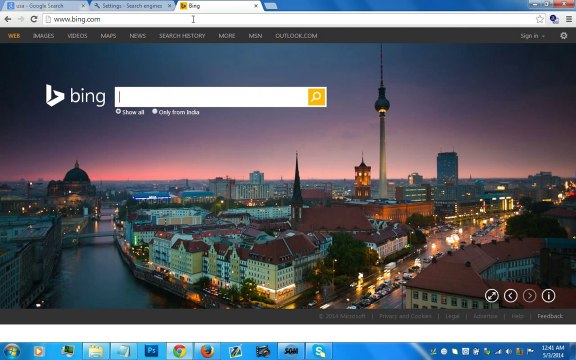Open WEB search category

(14, 36)
